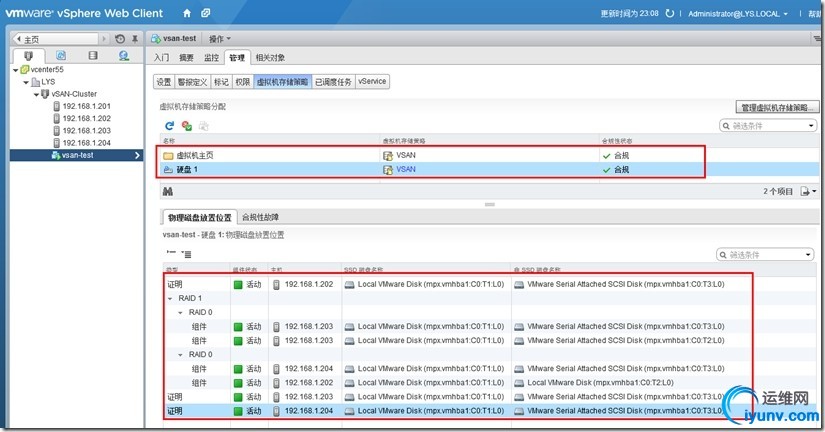Select the 虚拟机主页 row name
825x432 pixels.
(195, 156)
